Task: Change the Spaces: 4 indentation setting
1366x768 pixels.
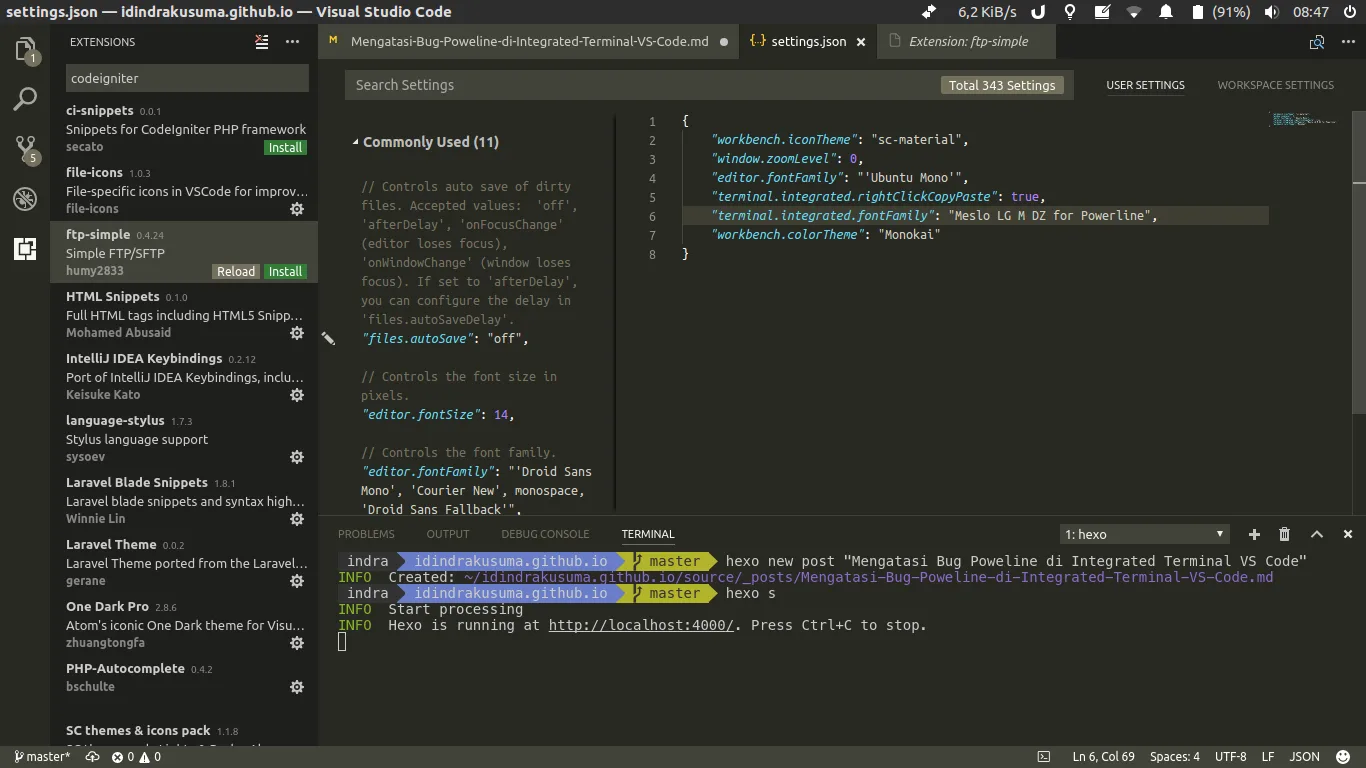Action: (x=1175, y=757)
